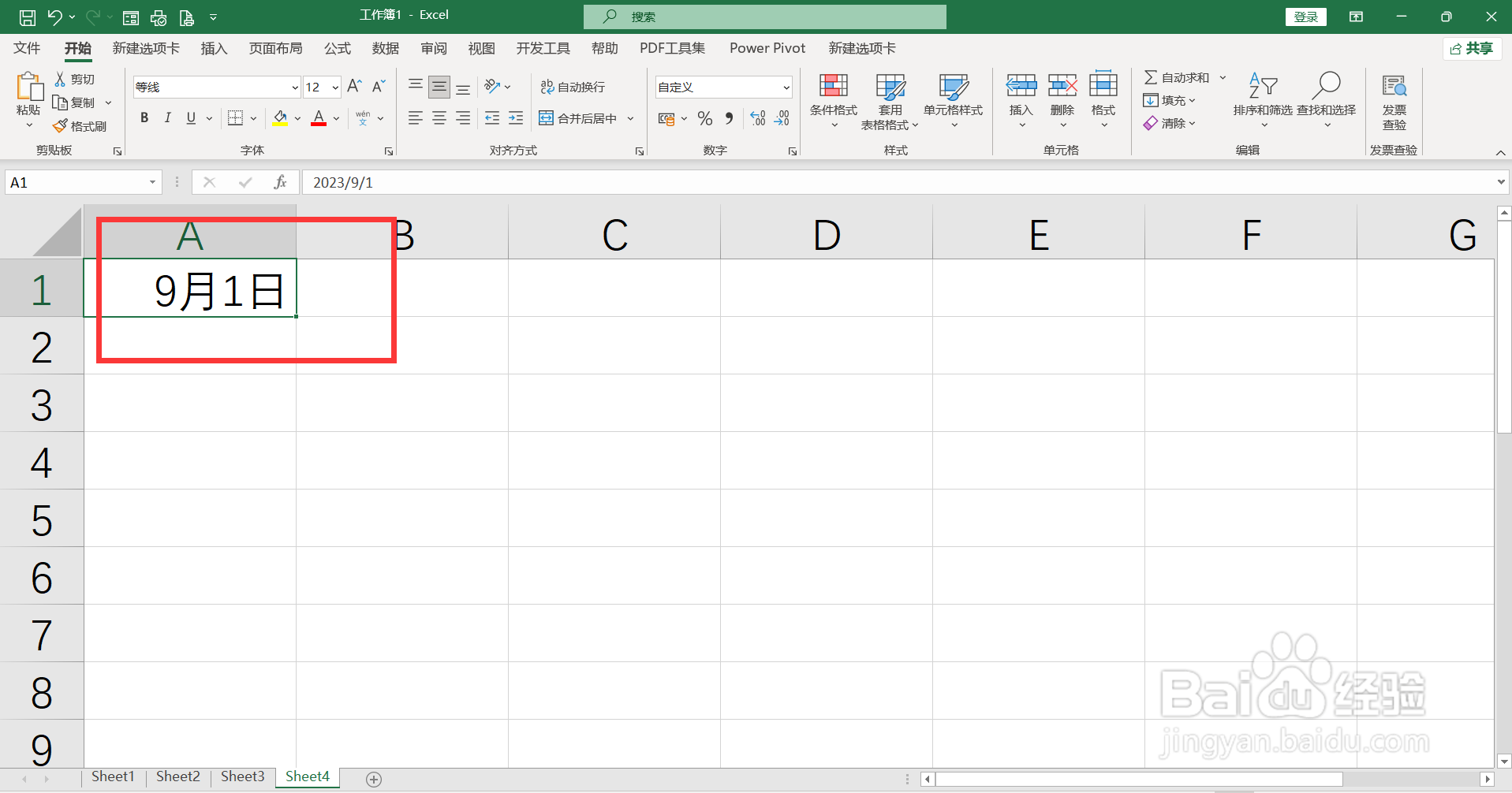Viewport: 1512px width, 793px height.
Task: Decrease font size with the smaller A icon
Action: click(x=379, y=86)
